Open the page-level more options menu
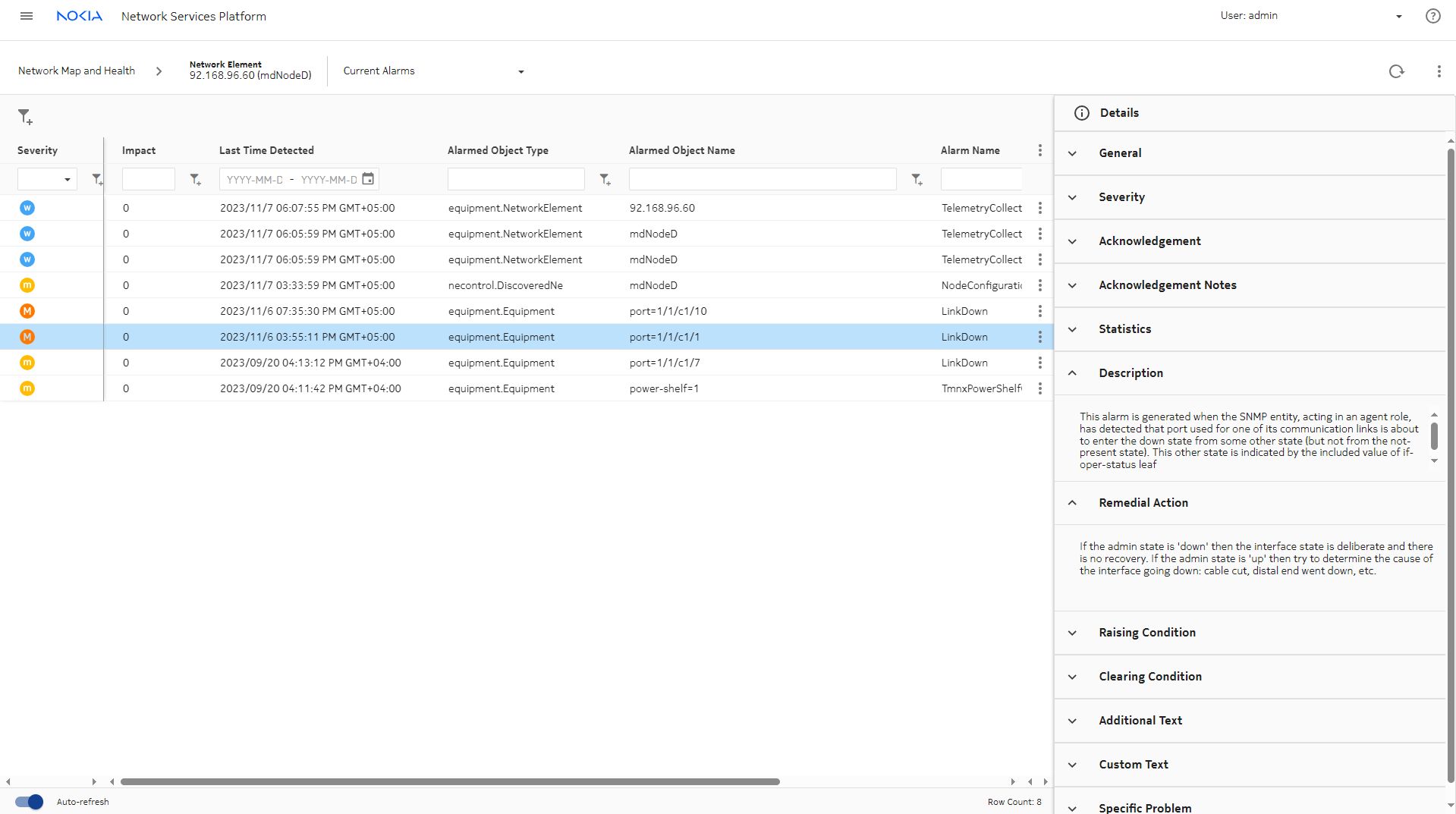Screen dimensions: 1456x814 (x=1439, y=71)
